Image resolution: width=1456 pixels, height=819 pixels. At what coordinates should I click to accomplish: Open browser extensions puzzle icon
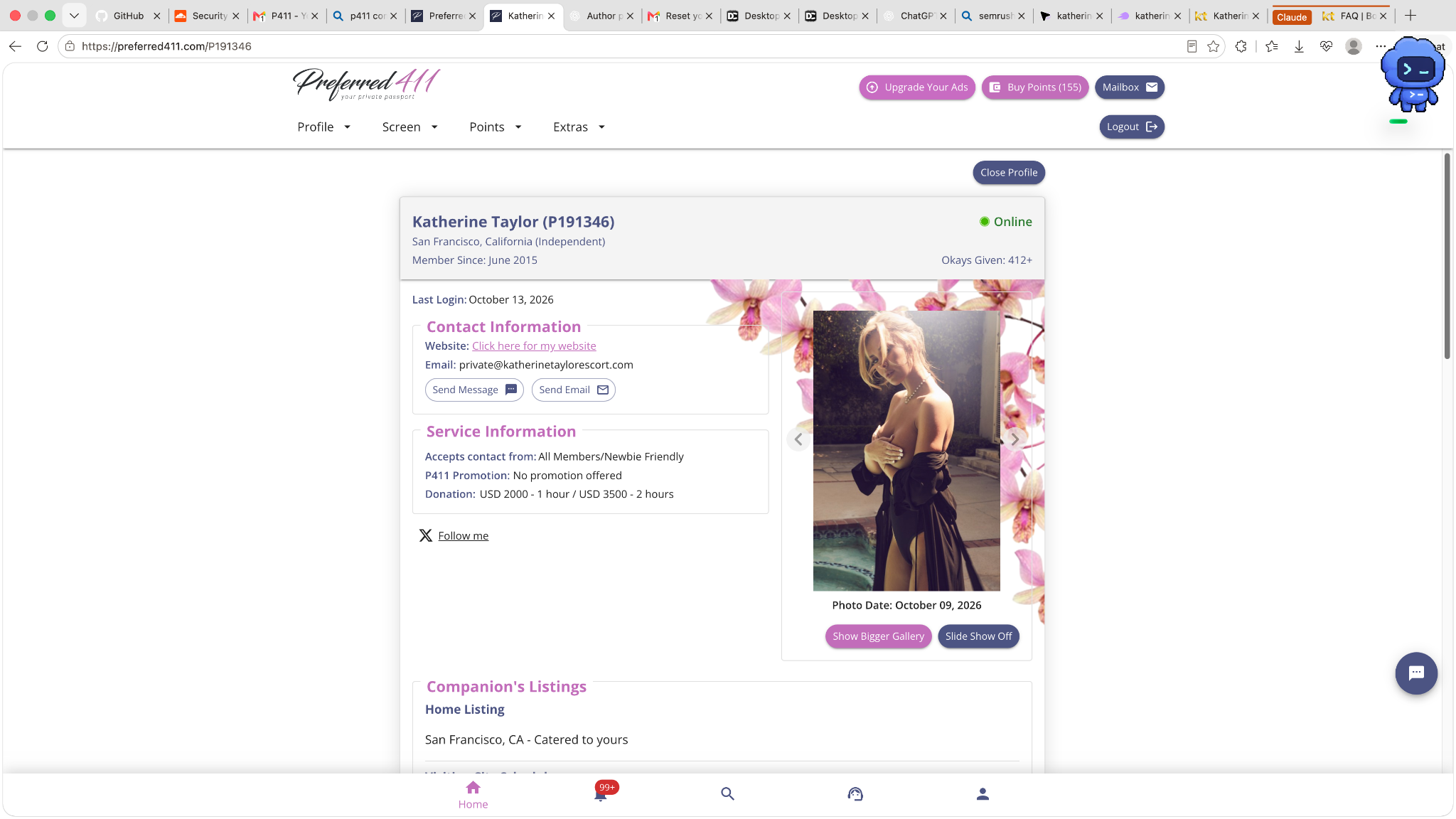tap(1241, 46)
